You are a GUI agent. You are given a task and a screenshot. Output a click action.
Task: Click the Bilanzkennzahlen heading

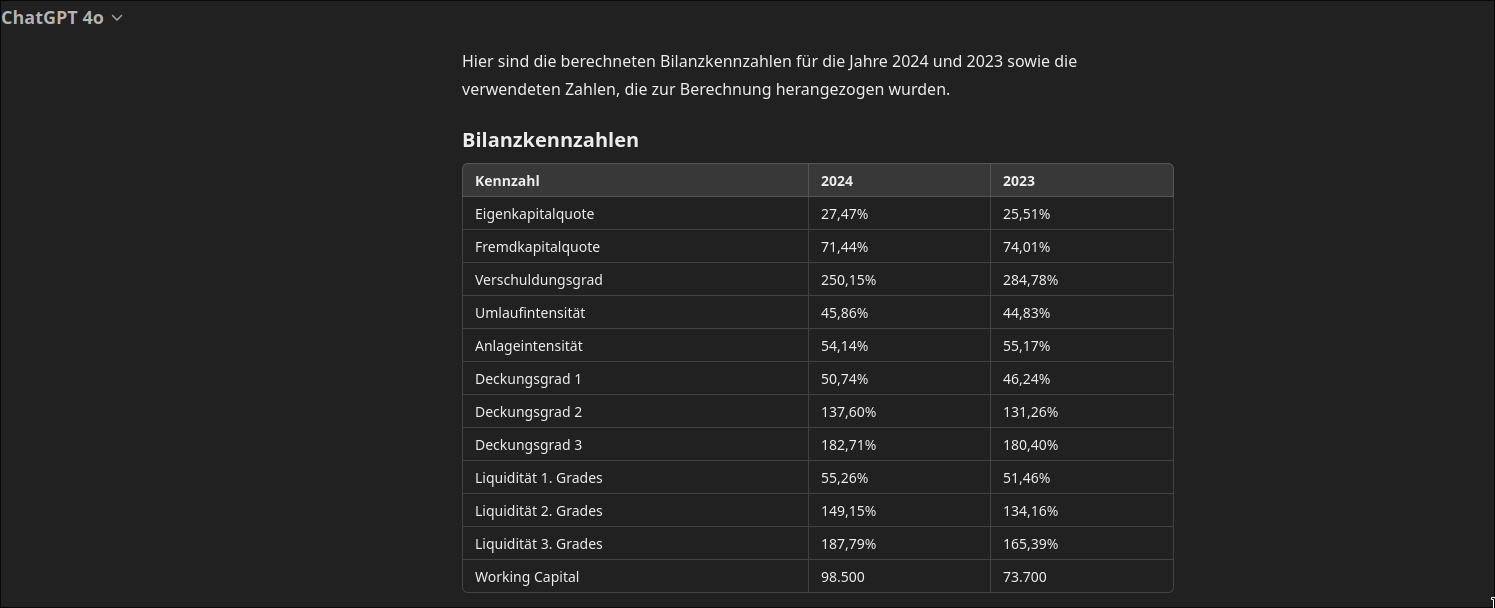[550, 140]
